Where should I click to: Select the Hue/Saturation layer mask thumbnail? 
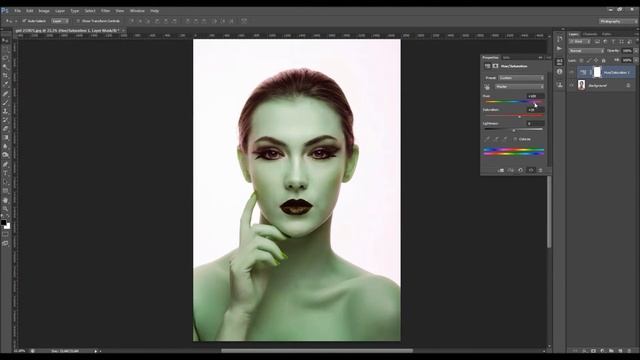tap(597, 72)
